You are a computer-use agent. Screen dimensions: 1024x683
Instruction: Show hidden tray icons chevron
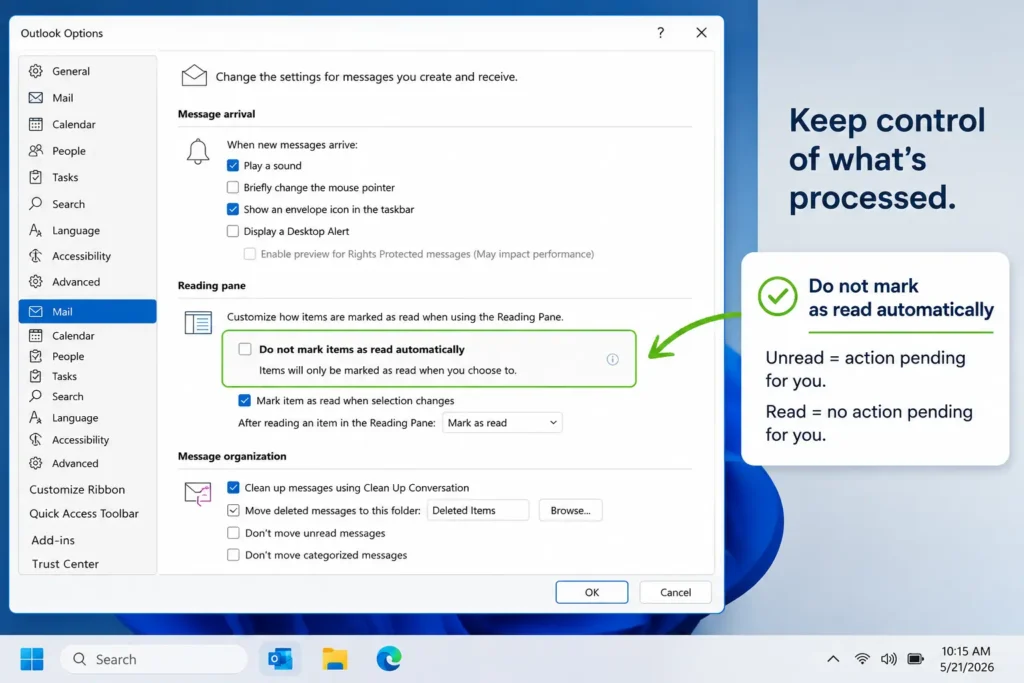tap(833, 659)
